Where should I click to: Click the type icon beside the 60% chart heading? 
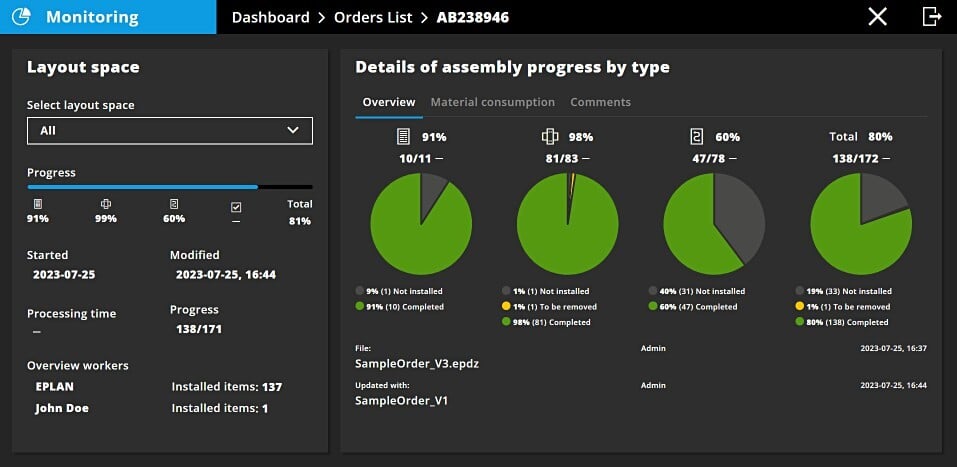tap(696, 136)
